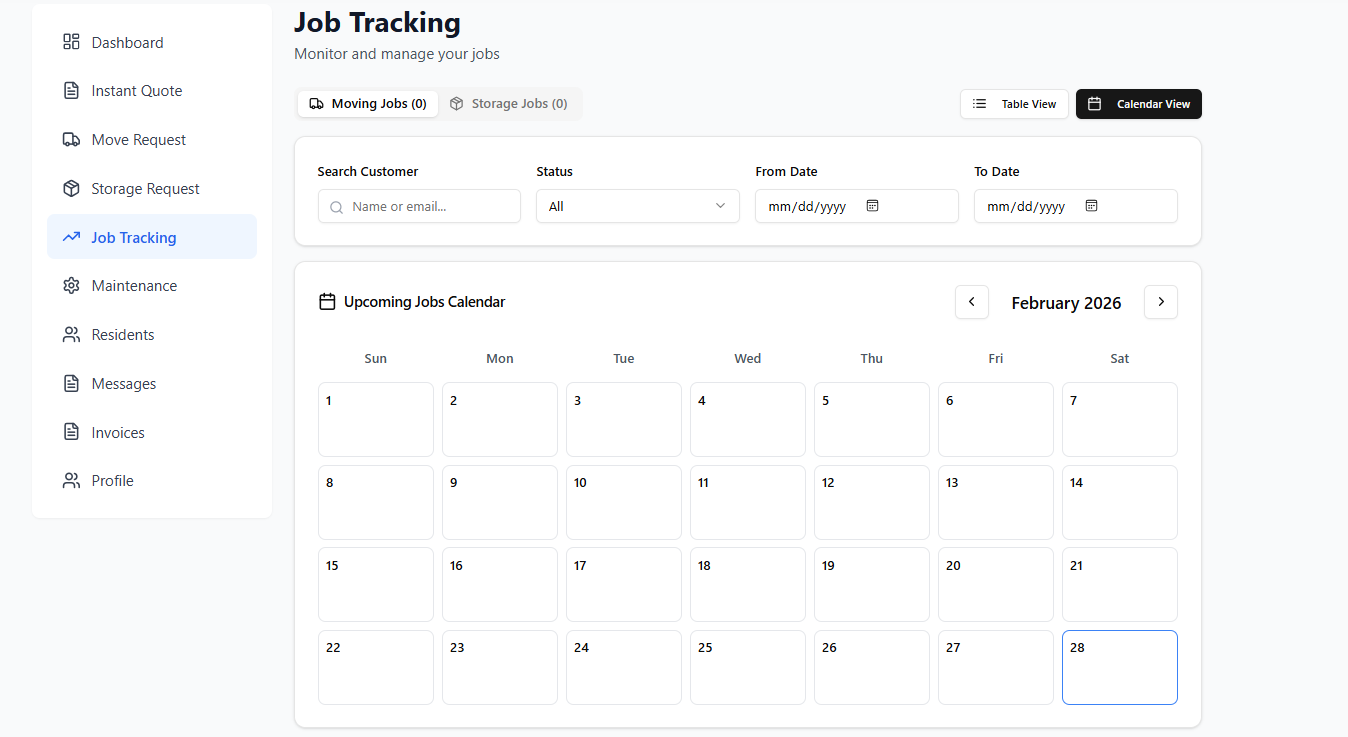Click the calendar icon beside Upcoming Jobs Calendar

[x=326, y=300]
